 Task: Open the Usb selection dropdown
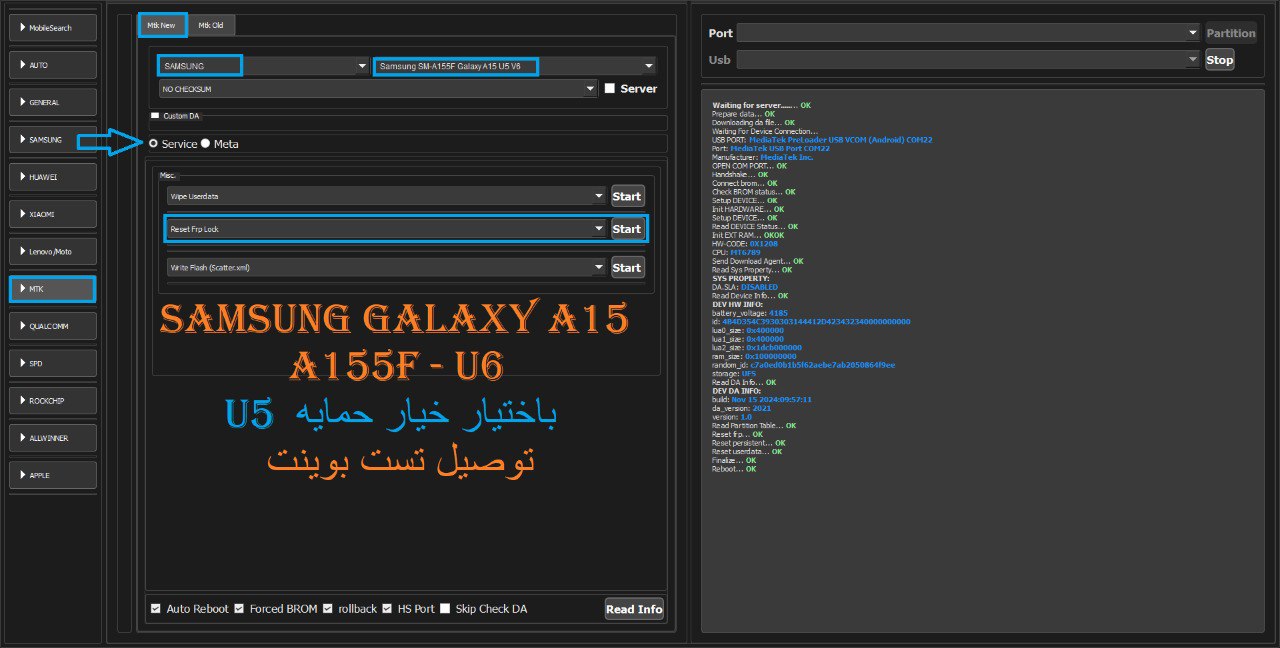click(968, 60)
